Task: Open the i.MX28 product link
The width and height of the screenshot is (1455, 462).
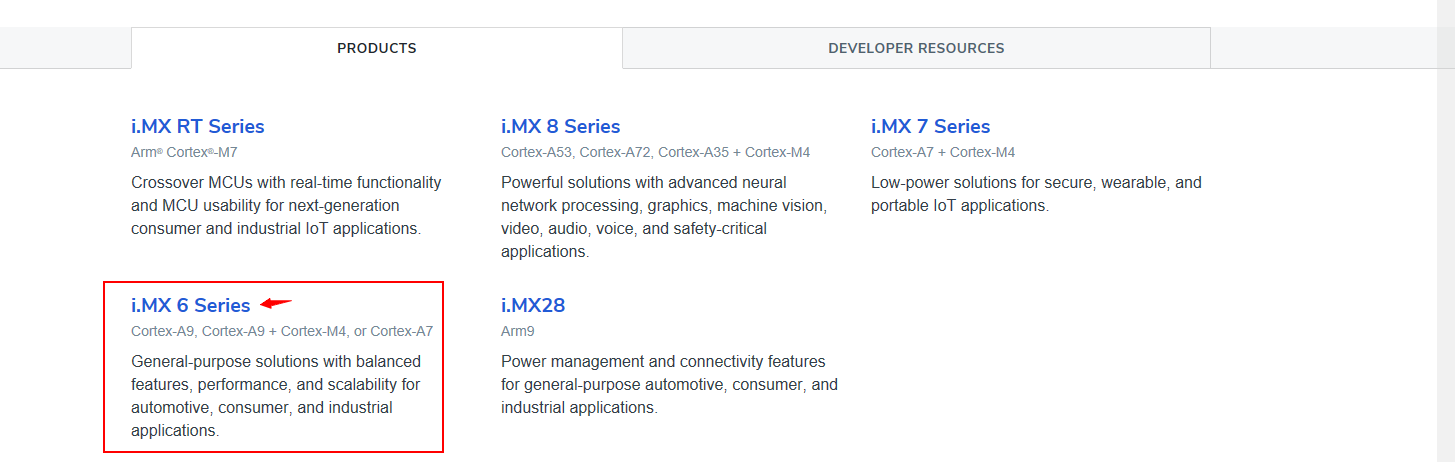Action: point(533,306)
